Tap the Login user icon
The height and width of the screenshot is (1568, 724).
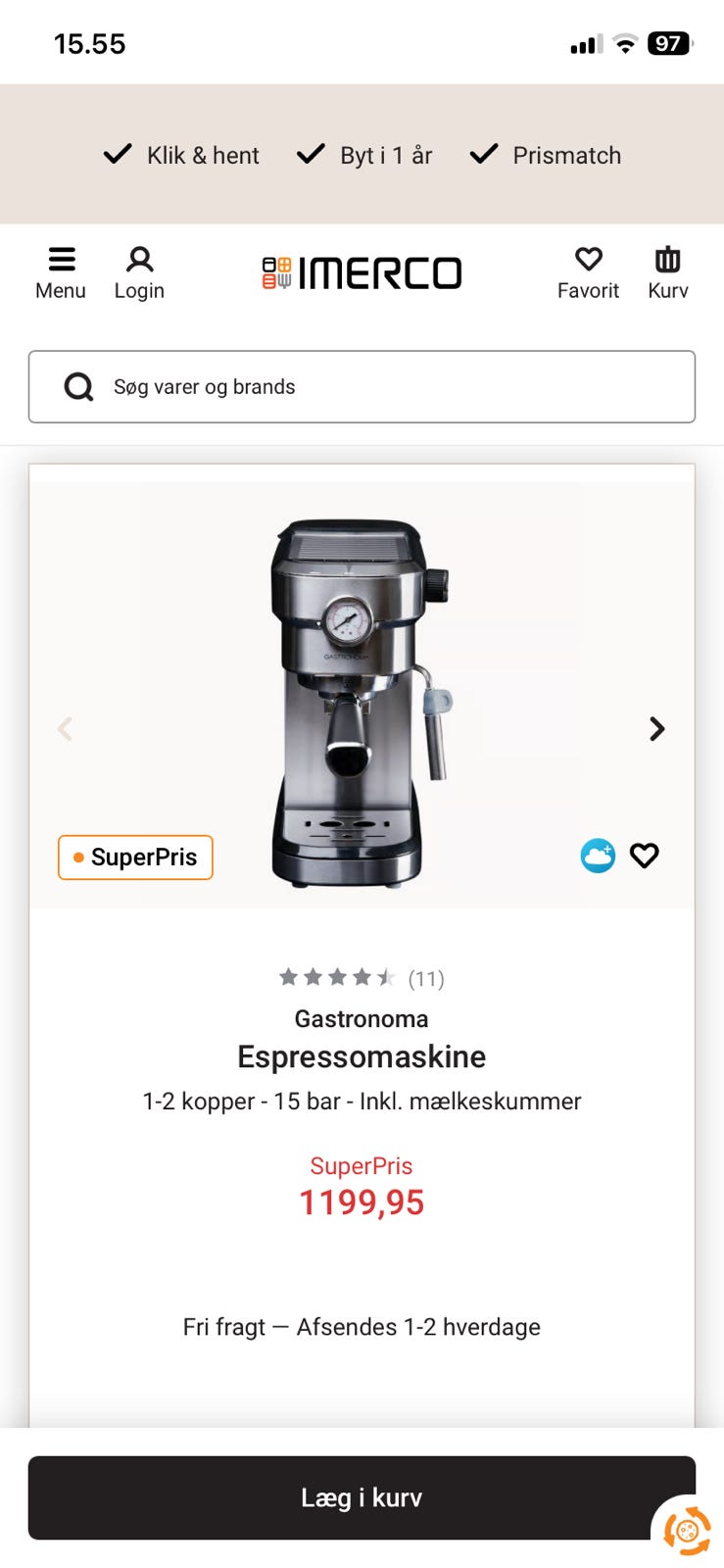coord(139,261)
